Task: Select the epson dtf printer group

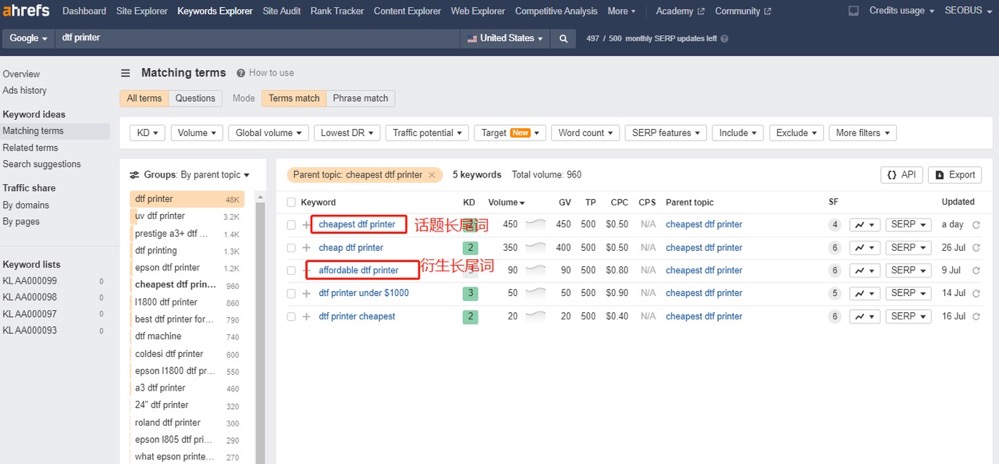Action: (x=187, y=268)
